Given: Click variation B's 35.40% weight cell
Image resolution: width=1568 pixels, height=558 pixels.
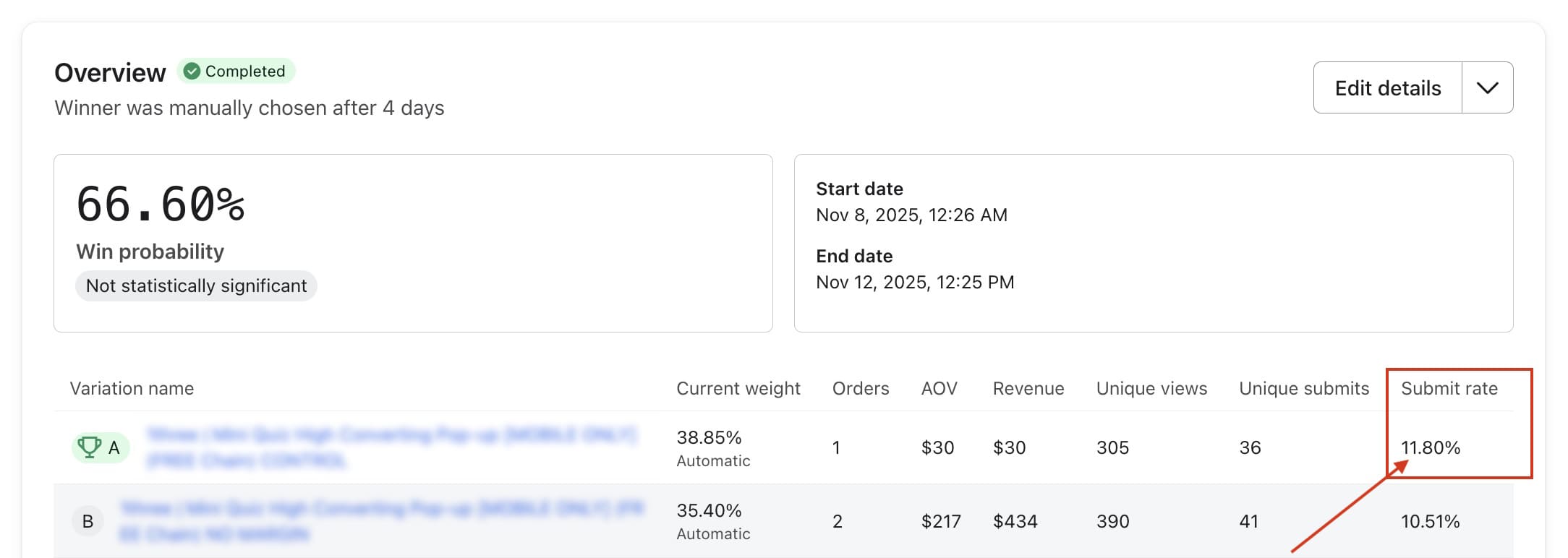Looking at the screenshot, I should 709,511.
